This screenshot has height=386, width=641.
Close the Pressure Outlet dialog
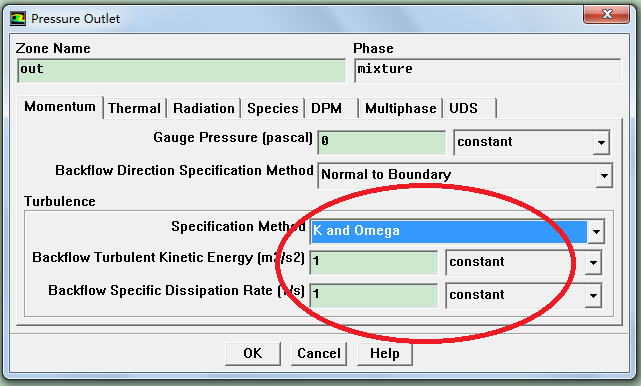pyautogui.click(x=607, y=14)
